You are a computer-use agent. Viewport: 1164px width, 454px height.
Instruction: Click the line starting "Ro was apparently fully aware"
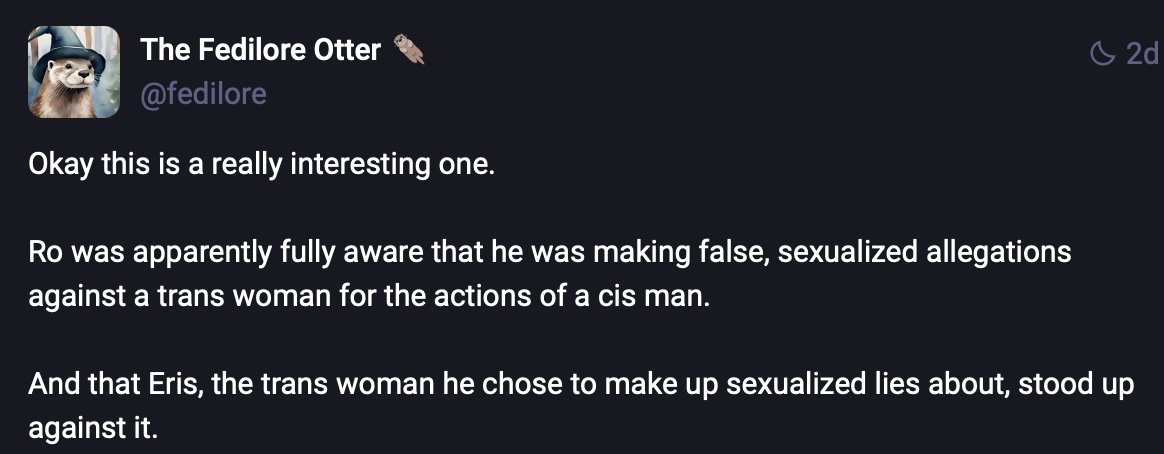coord(550,252)
